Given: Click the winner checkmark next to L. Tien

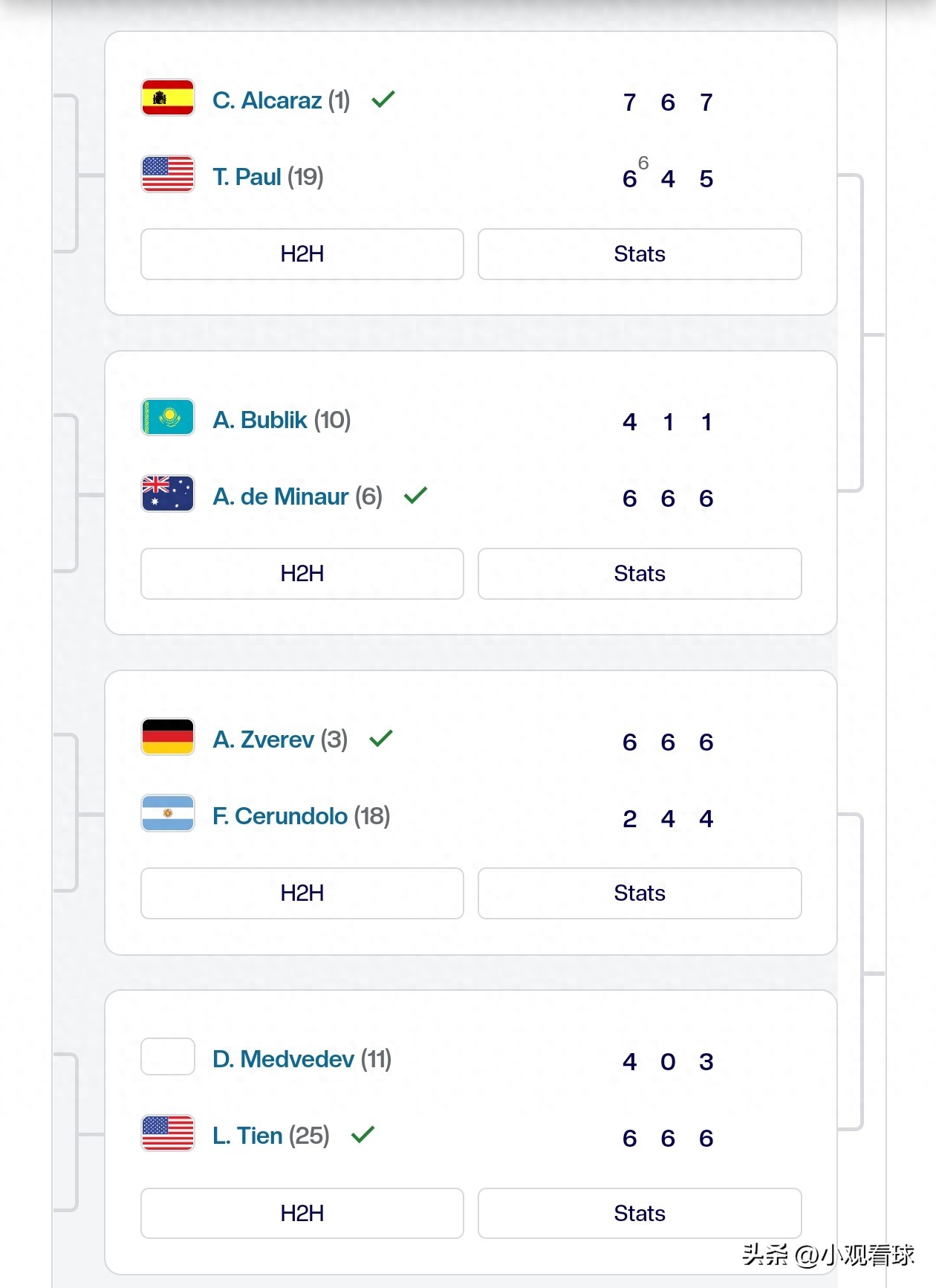Looking at the screenshot, I should pyautogui.click(x=363, y=1133).
